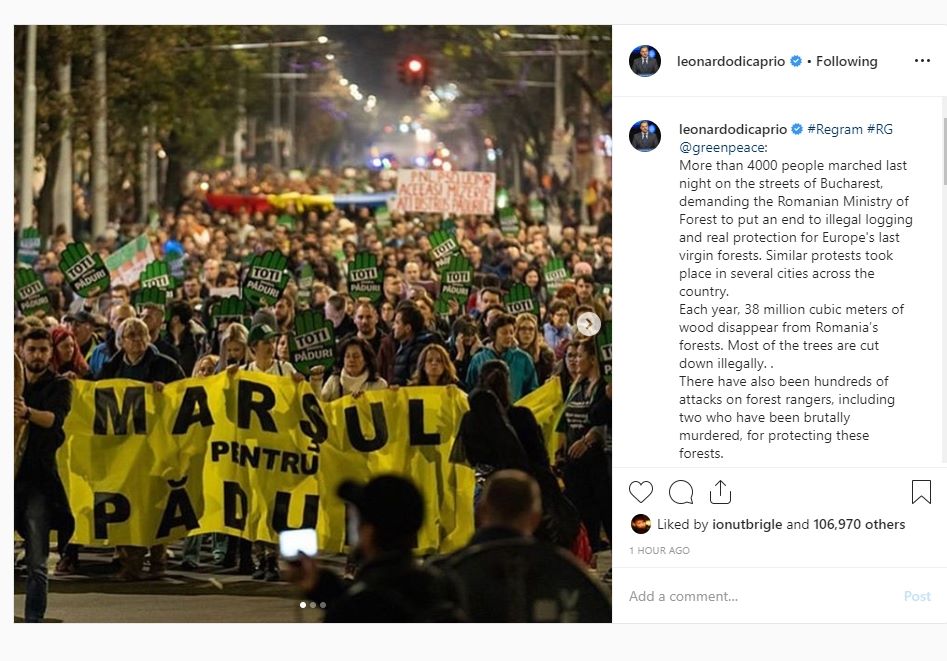947x661 pixels.
Task: Open the three-dot more options menu
Action: coord(922,60)
